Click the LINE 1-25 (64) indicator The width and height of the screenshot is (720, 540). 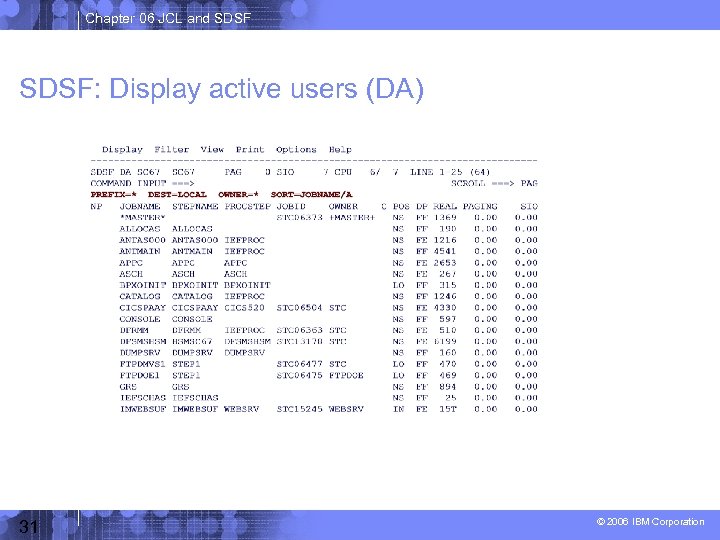click(450, 172)
